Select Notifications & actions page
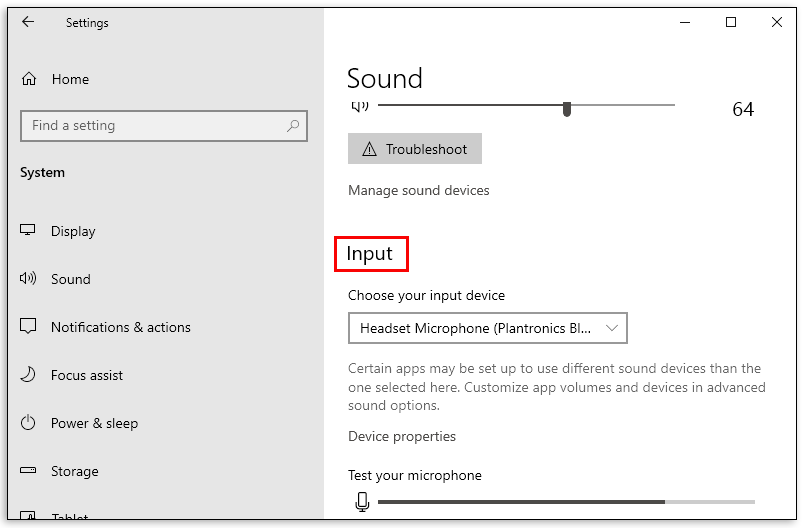 [x=121, y=327]
